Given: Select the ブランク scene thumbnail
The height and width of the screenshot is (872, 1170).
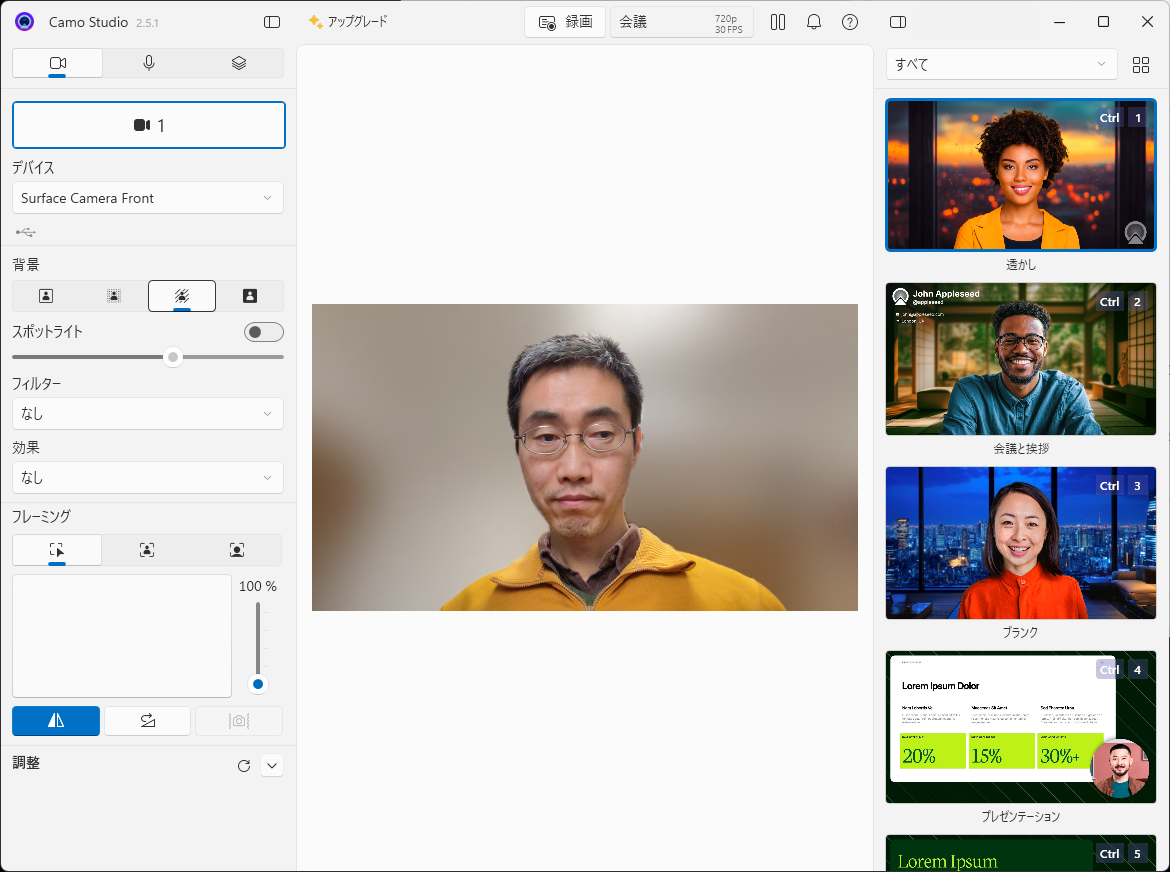Looking at the screenshot, I should click(x=1021, y=543).
